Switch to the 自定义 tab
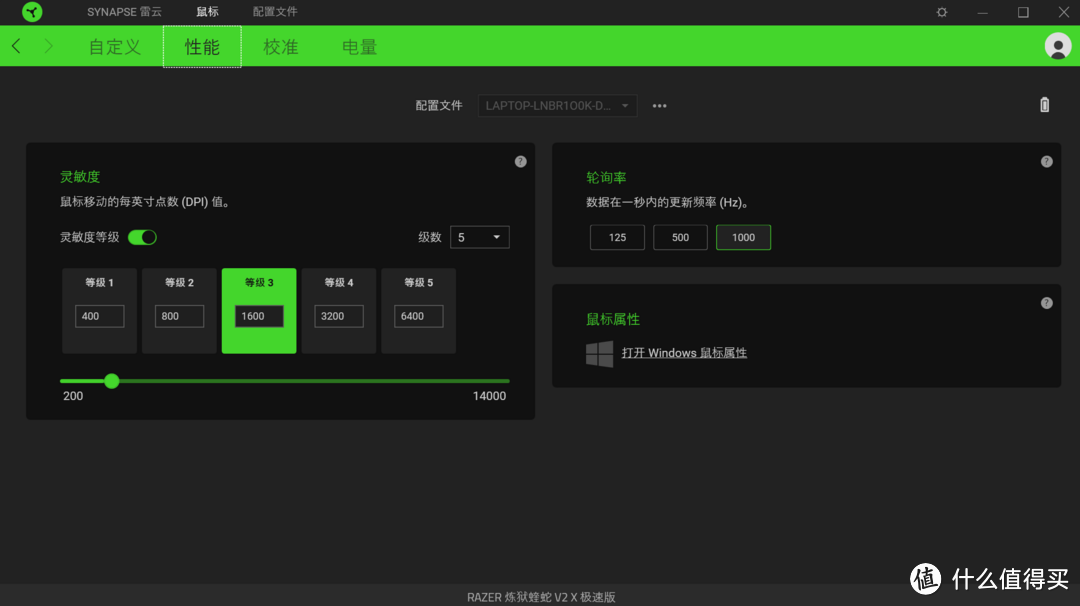Image resolution: width=1080 pixels, height=606 pixels. (114, 47)
